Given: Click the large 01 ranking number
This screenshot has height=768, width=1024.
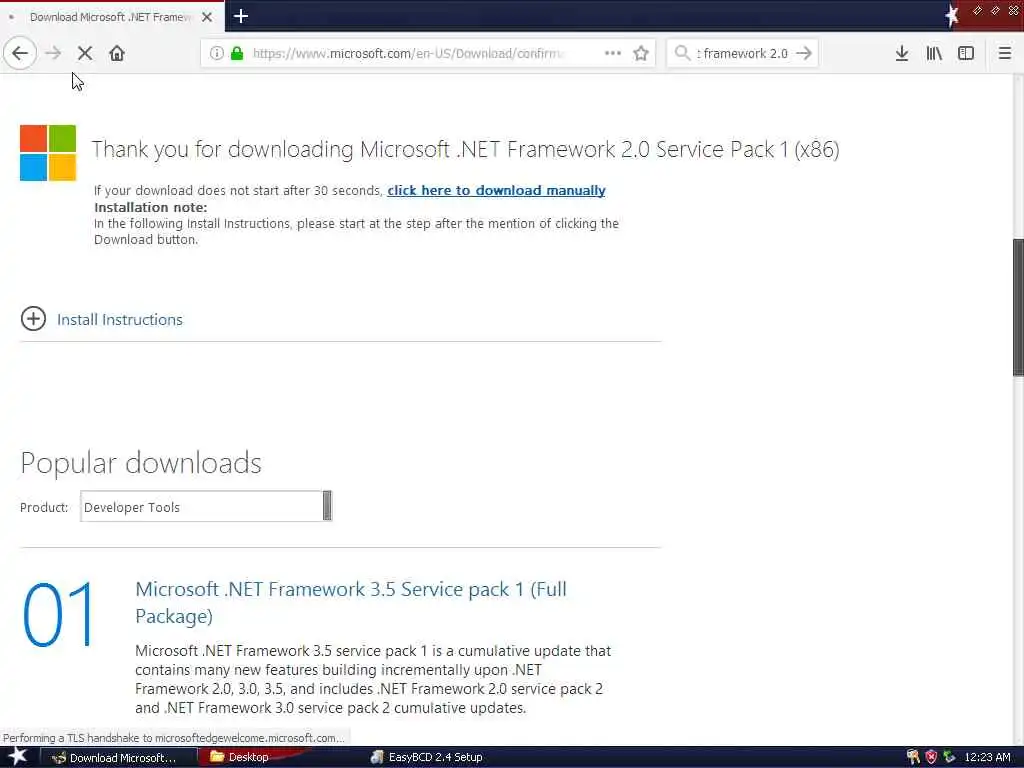Looking at the screenshot, I should (59, 615).
